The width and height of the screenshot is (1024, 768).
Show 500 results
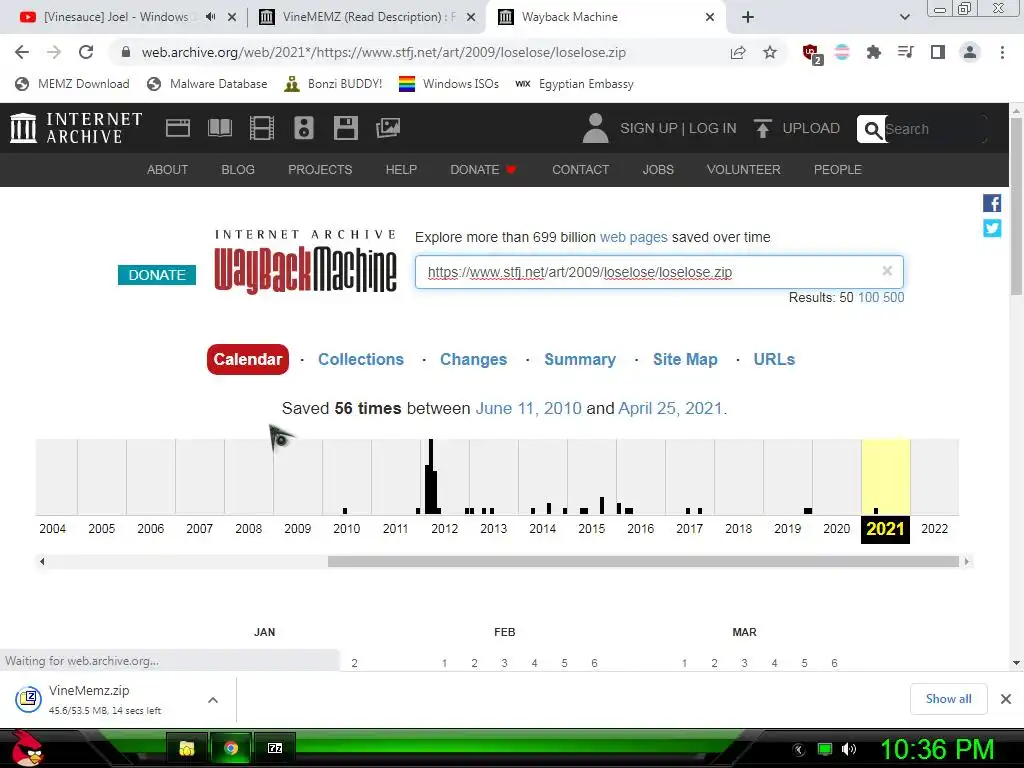point(893,297)
